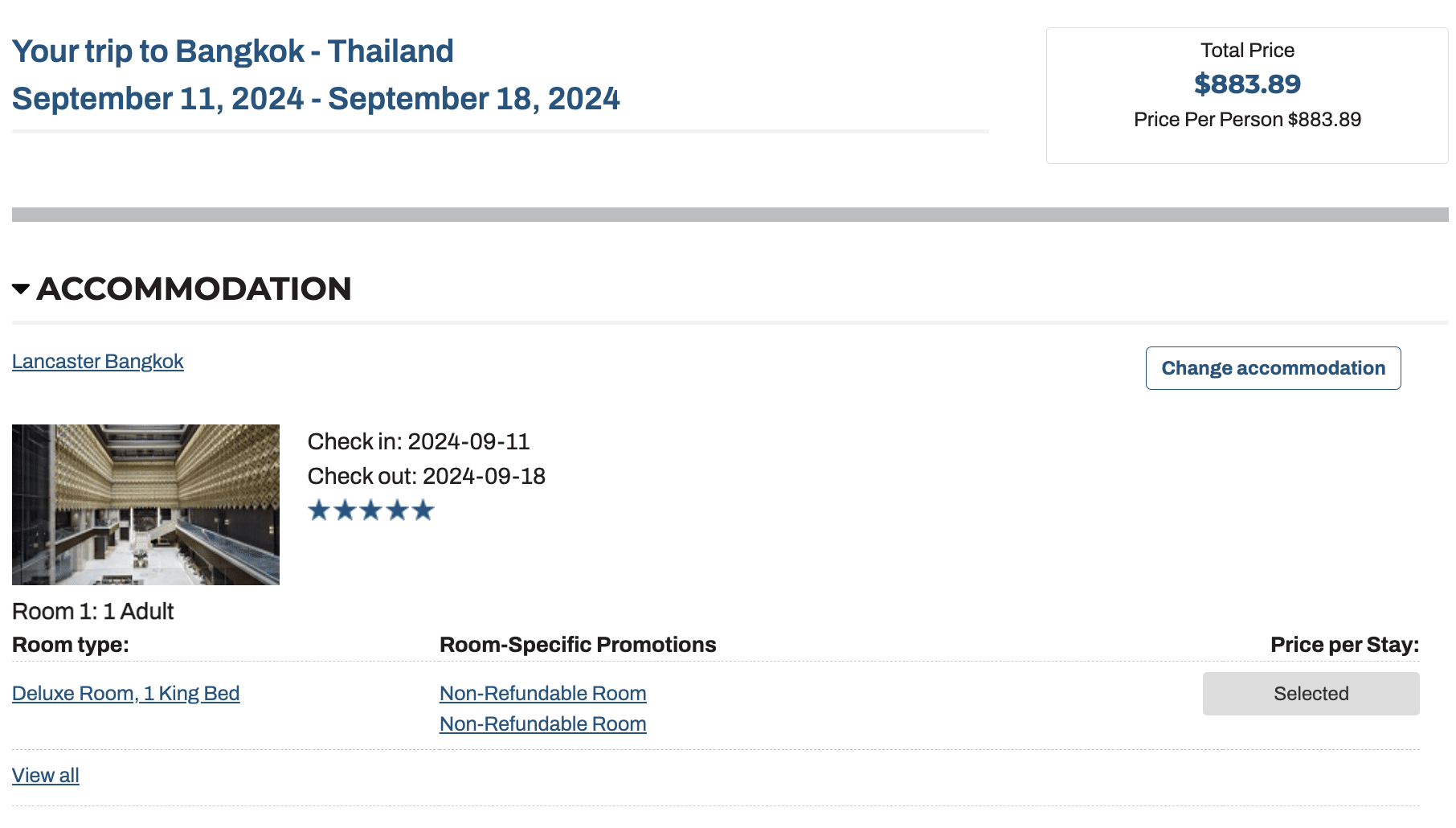The height and width of the screenshot is (828, 1456).
Task: Click the second rating star
Action: pyautogui.click(x=345, y=510)
